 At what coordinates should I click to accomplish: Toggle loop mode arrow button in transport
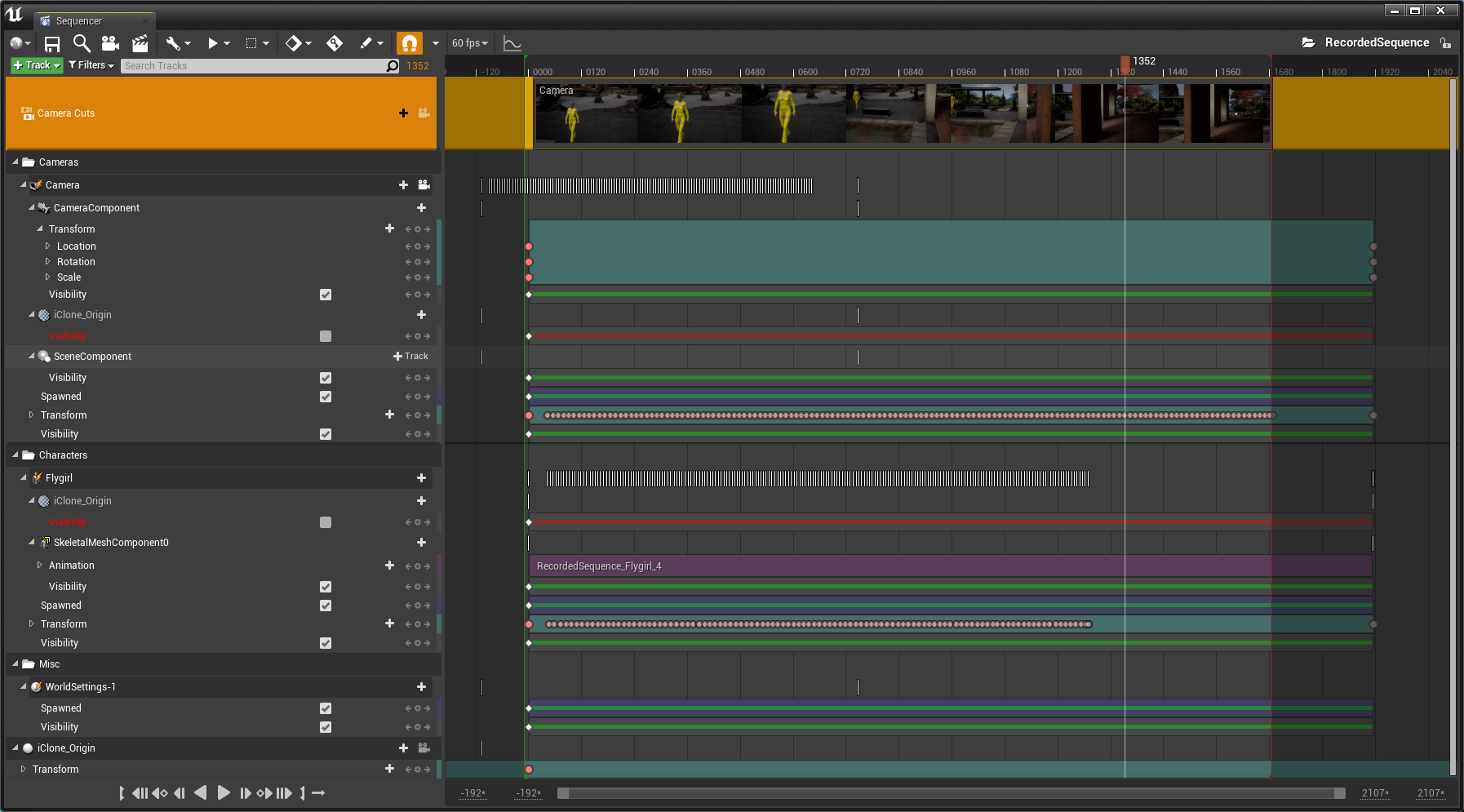click(x=318, y=793)
